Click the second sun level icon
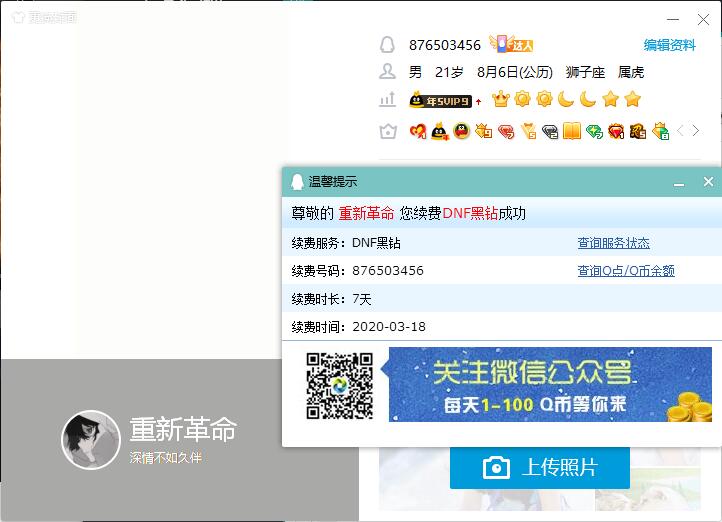 click(544, 99)
